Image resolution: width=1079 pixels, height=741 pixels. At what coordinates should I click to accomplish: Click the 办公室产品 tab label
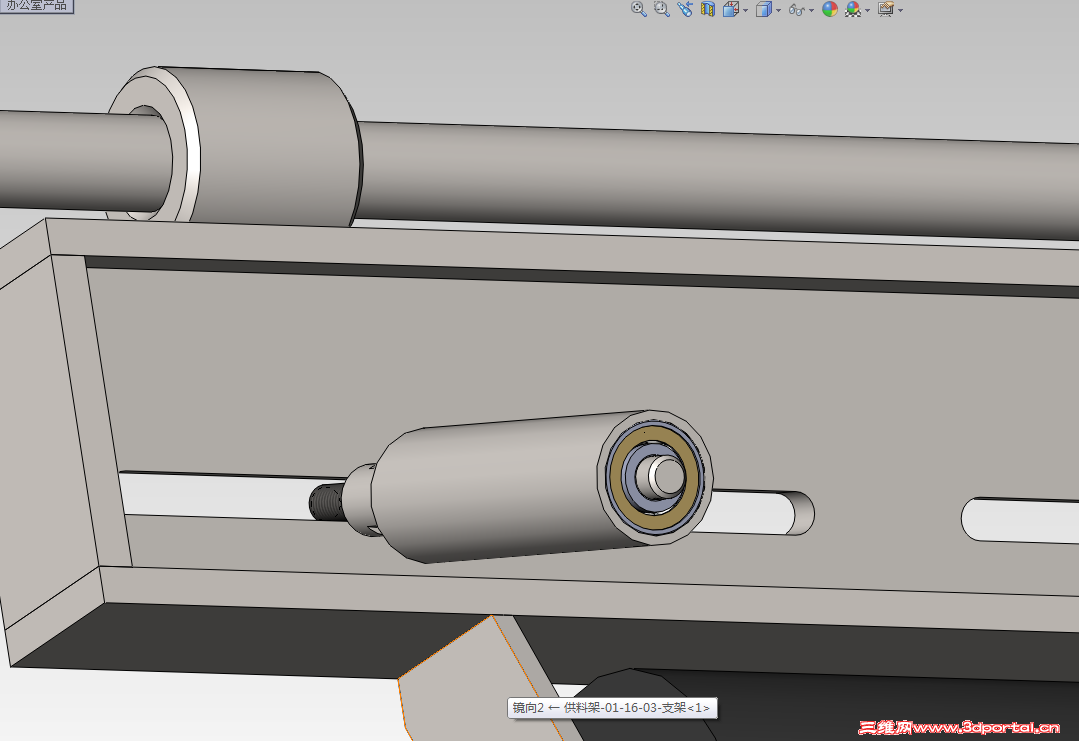click(36, 6)
